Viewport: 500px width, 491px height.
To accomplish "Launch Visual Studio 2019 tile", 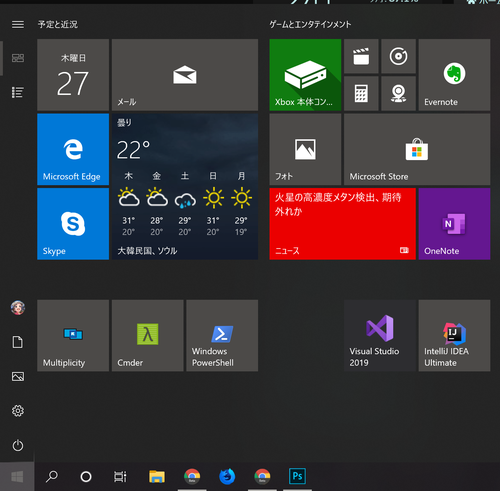I will [x=380, y=335].
